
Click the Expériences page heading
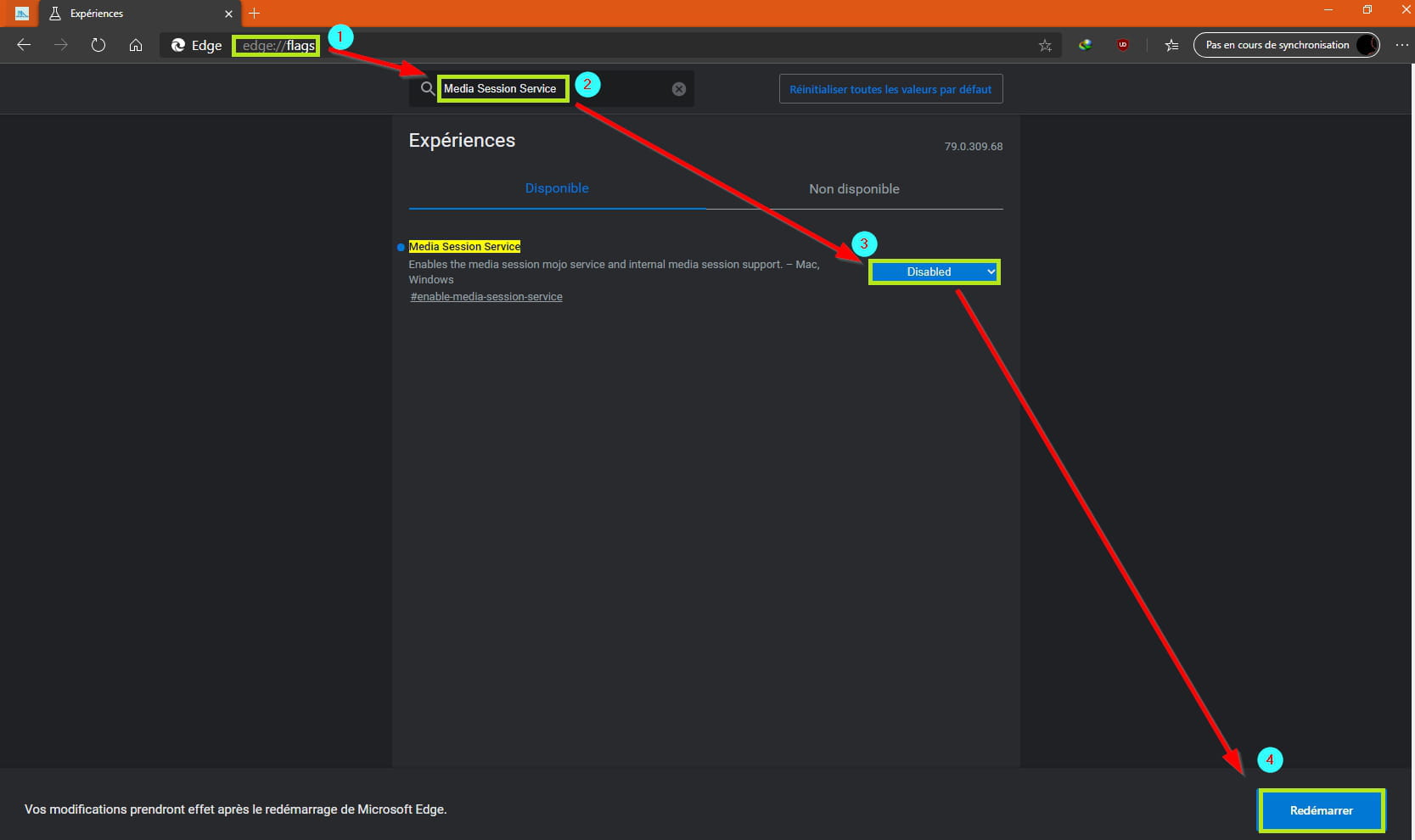462,141
